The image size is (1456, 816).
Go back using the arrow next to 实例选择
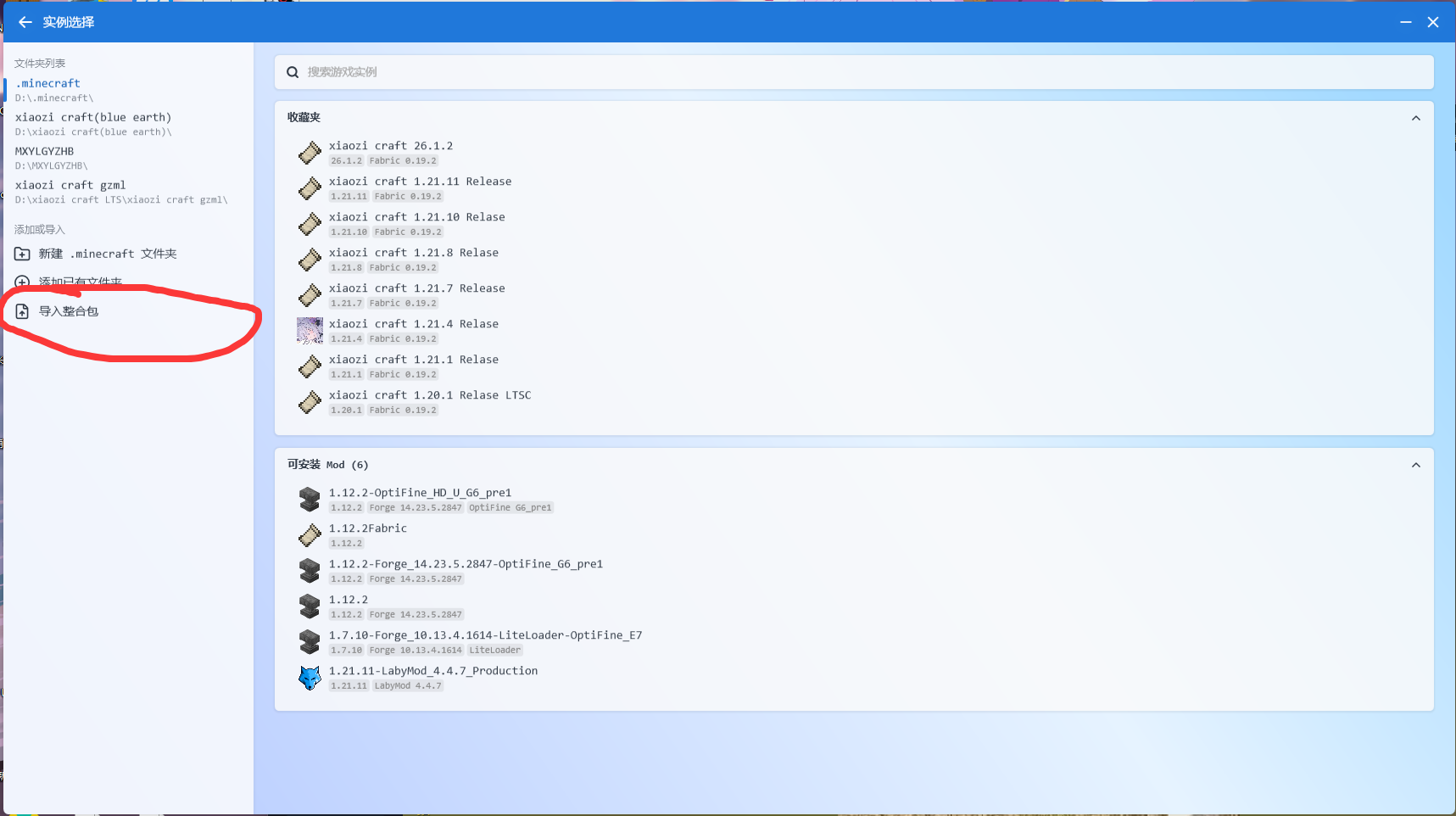(25, 22)
